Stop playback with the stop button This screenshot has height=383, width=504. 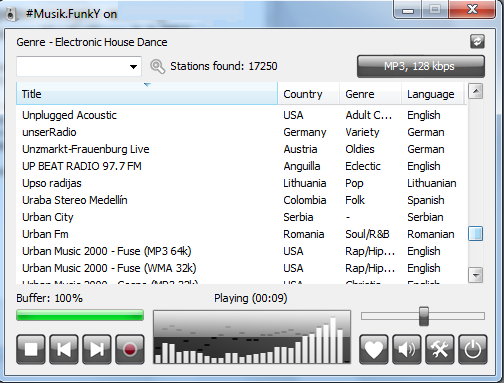[x=31, y=349]
